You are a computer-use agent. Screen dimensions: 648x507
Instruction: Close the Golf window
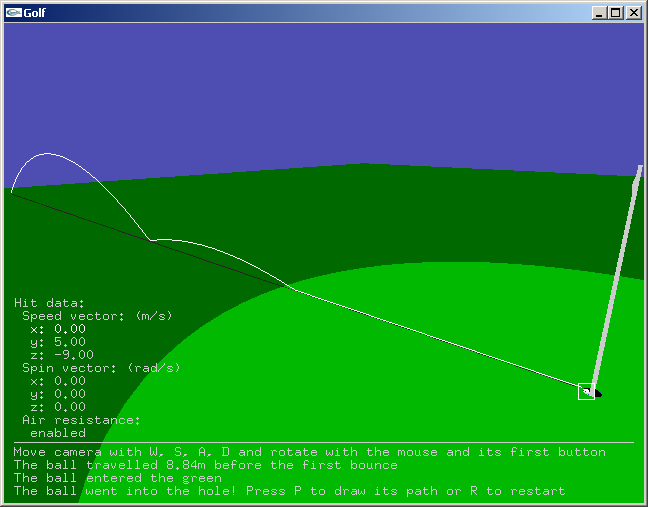tap(634, 13)
